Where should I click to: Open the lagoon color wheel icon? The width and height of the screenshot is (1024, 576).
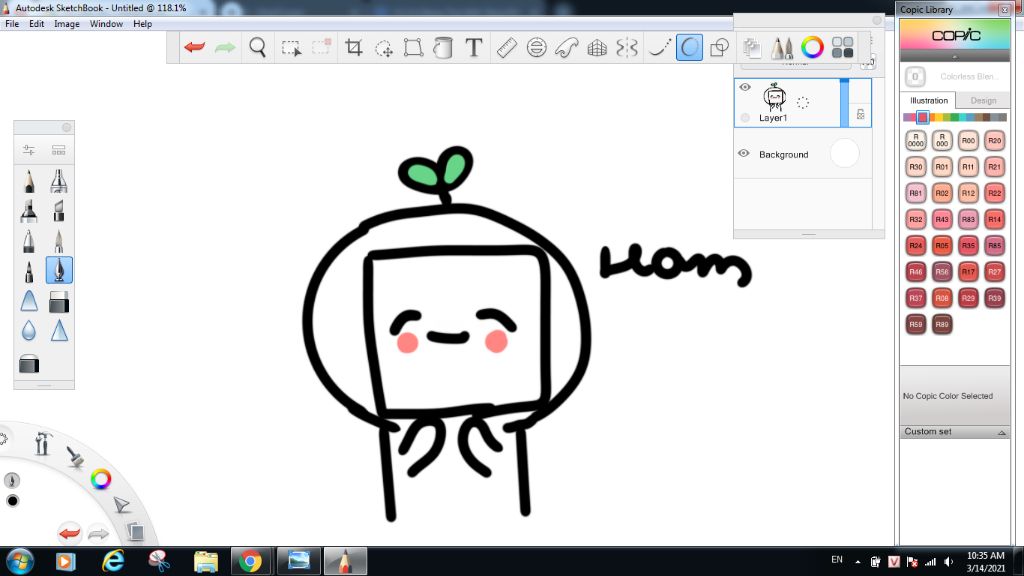click(x=101, y=479)
